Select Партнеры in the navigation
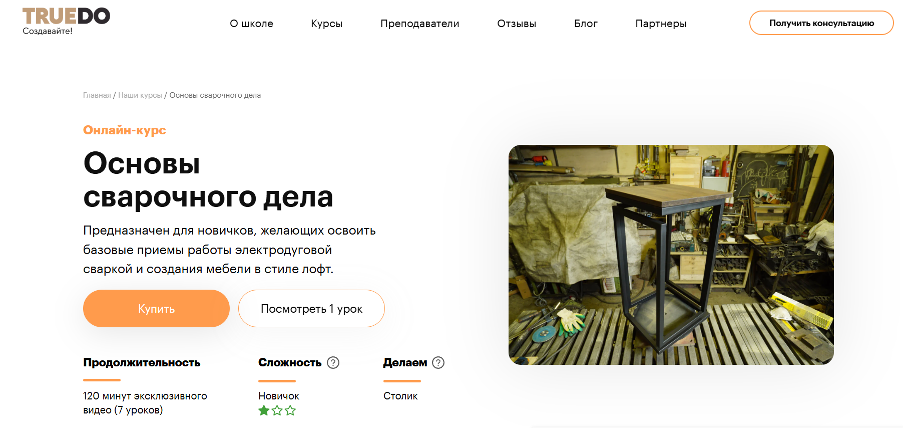904x428 pixels. click(x=660, y=23)
